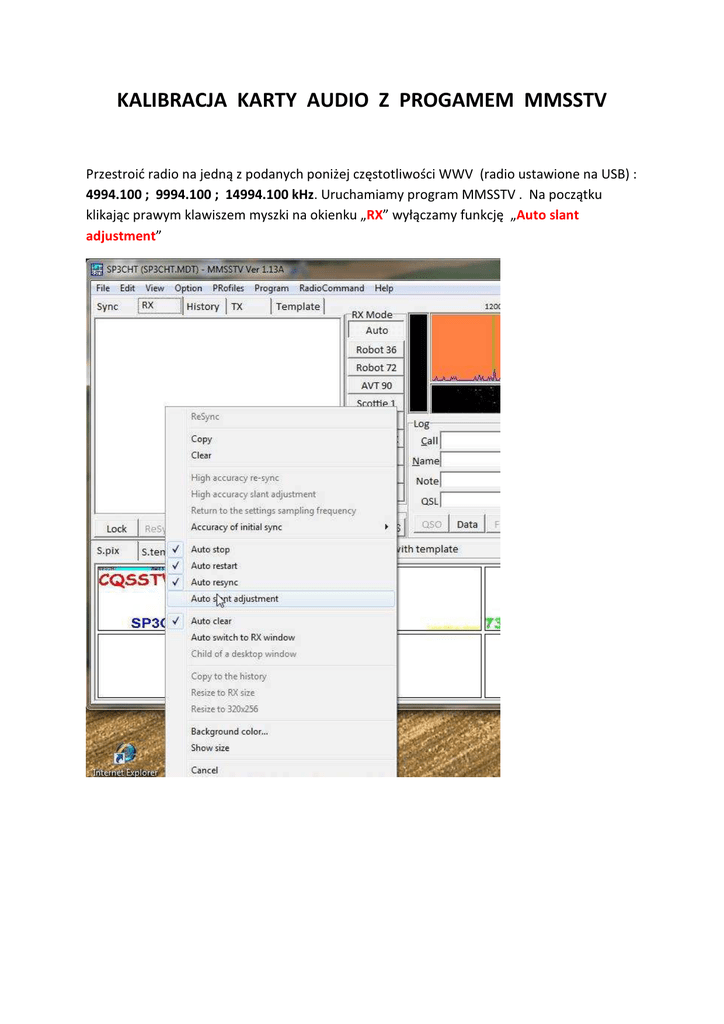The image size is (724, 1024).
Task: Toggle Auto slant adjustment
Action: point(235,599)
